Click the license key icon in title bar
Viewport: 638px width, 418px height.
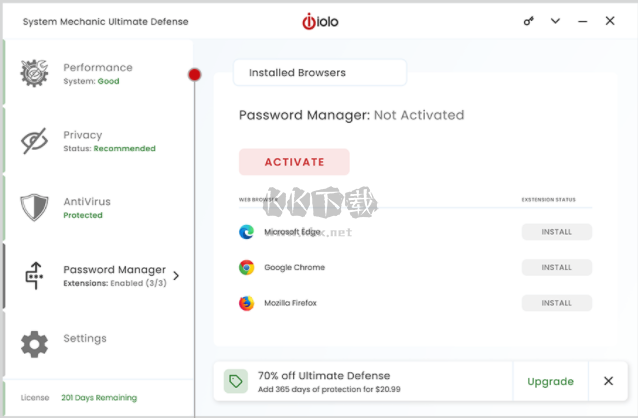click(x=529, y=21)
